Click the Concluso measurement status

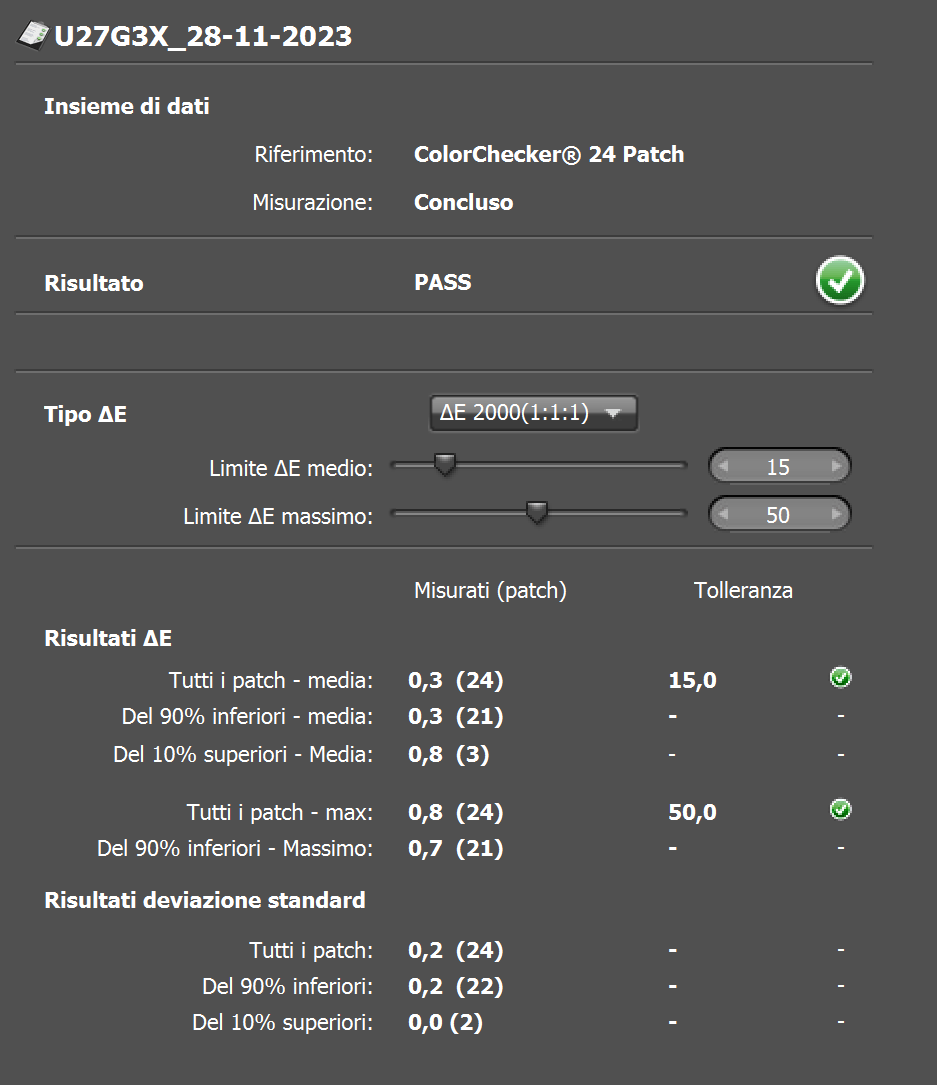[x=464, y=202]
